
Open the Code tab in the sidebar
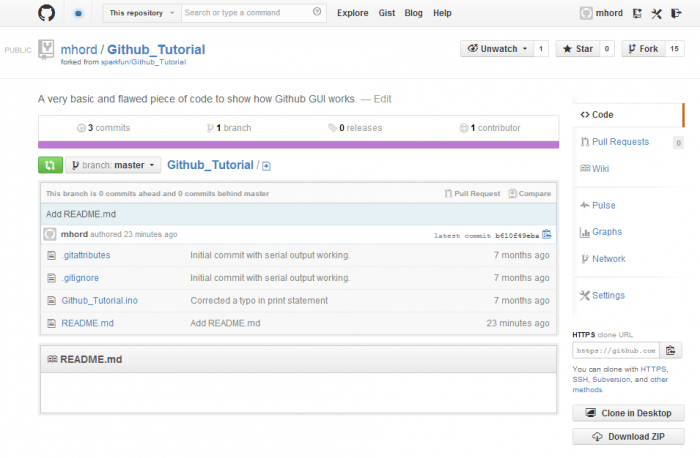[x=628, y=115]
